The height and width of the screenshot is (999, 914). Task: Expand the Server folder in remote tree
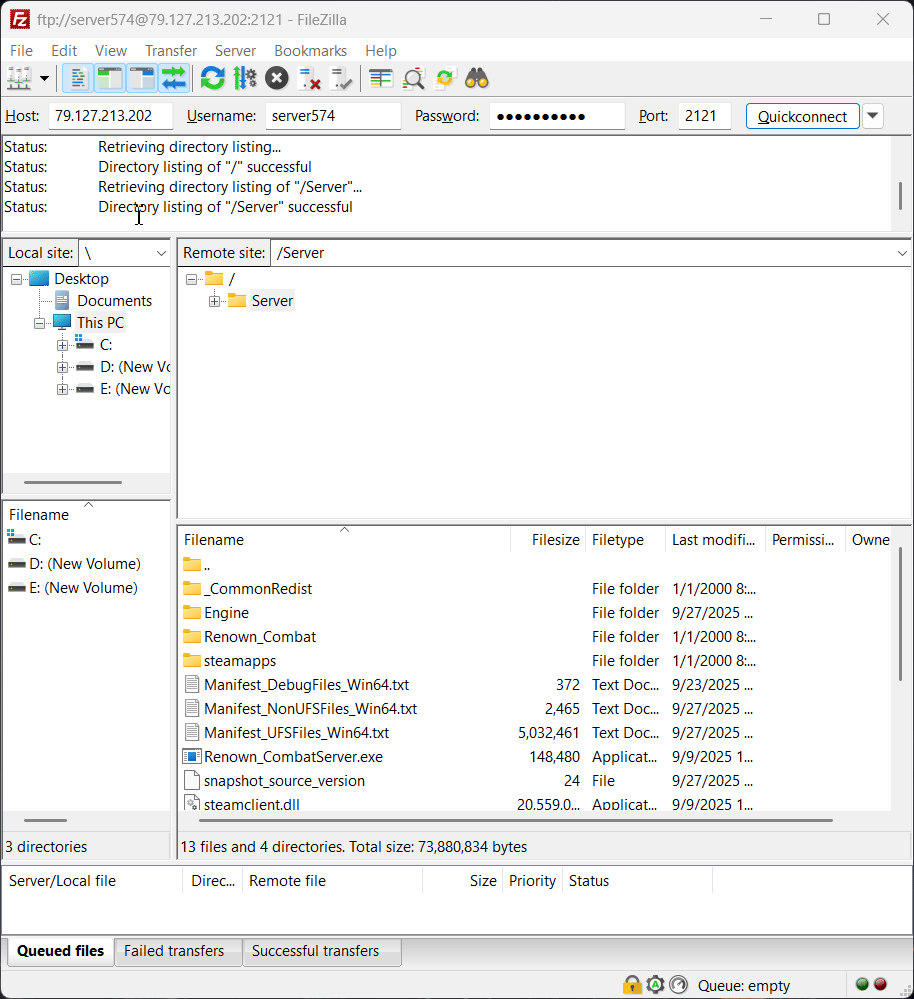click(214, 301)
